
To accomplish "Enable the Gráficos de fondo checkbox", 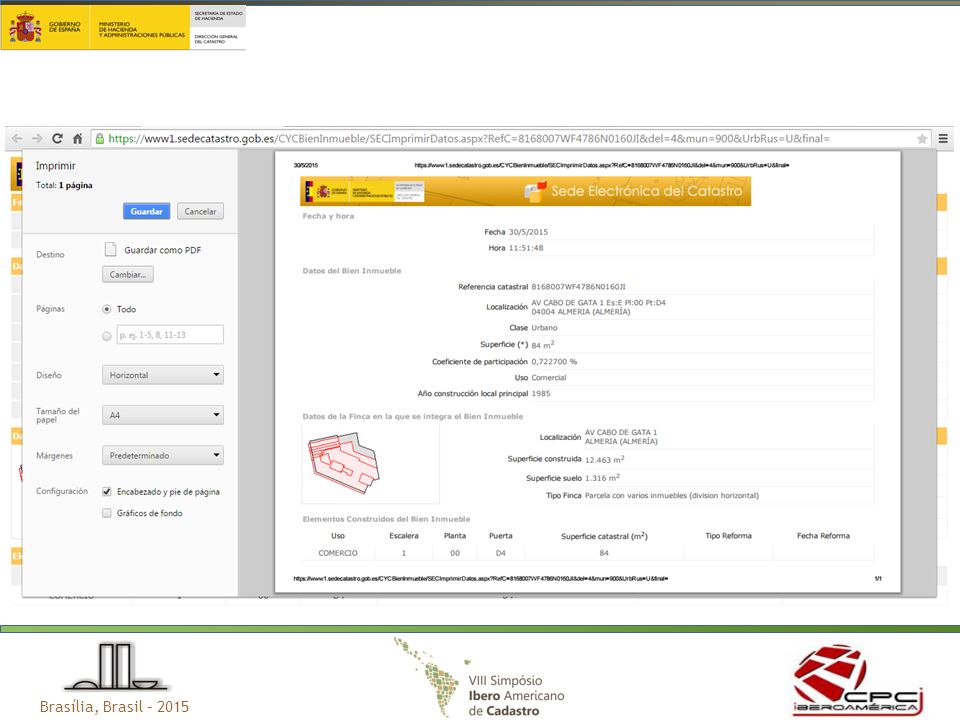I will [x=107, y=513].
